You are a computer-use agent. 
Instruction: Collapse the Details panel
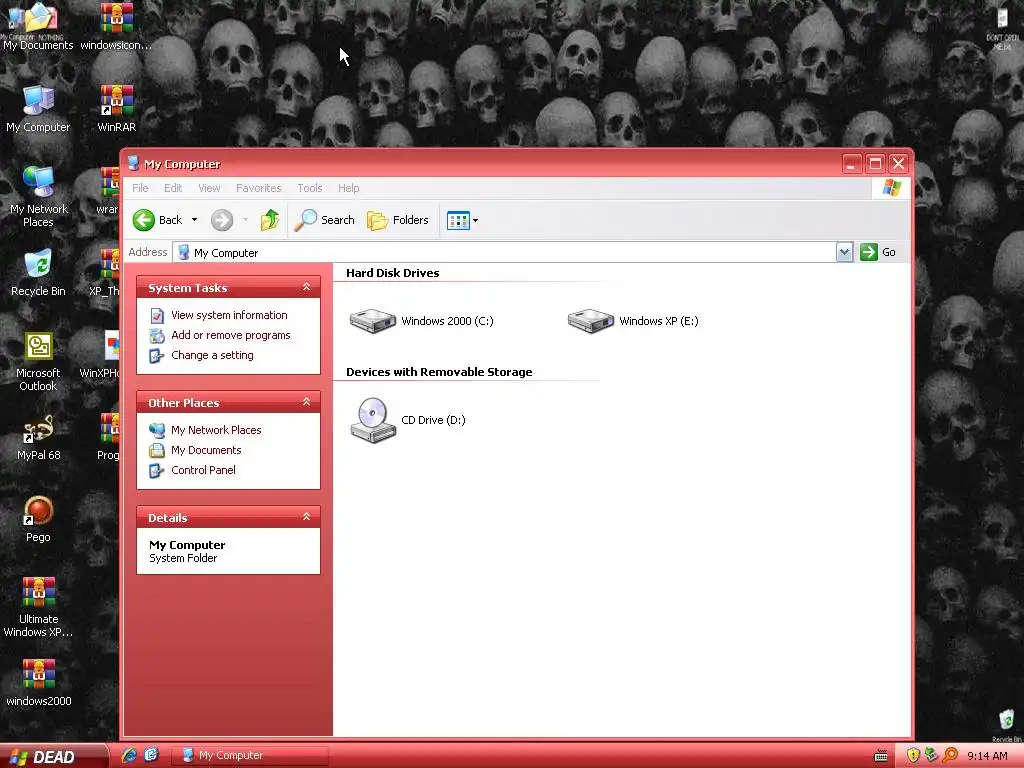306,517
